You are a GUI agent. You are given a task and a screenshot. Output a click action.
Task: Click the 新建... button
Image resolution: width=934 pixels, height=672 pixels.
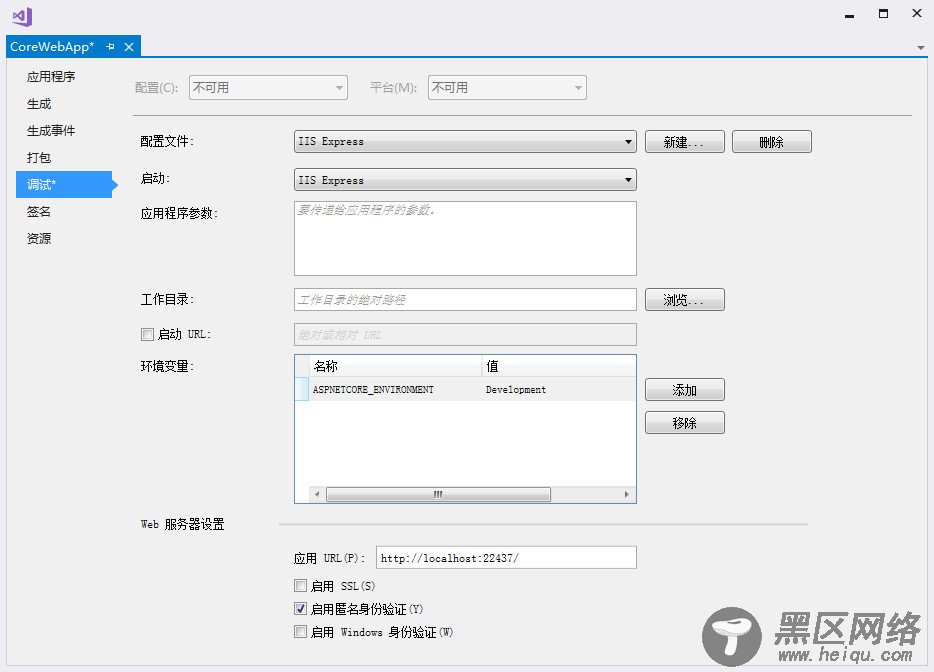tap(684, 142)
